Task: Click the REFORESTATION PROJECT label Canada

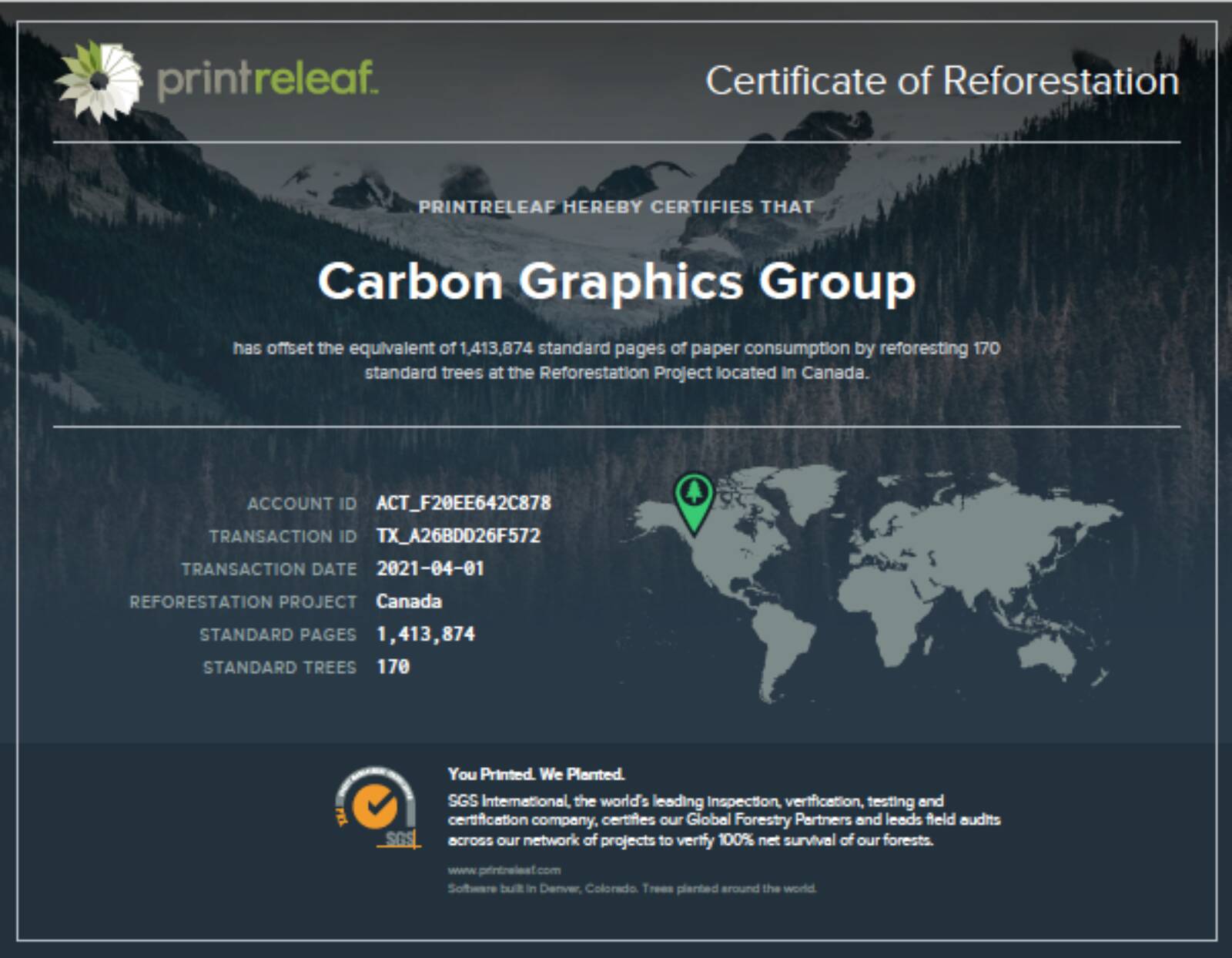Action: (408, 603)
